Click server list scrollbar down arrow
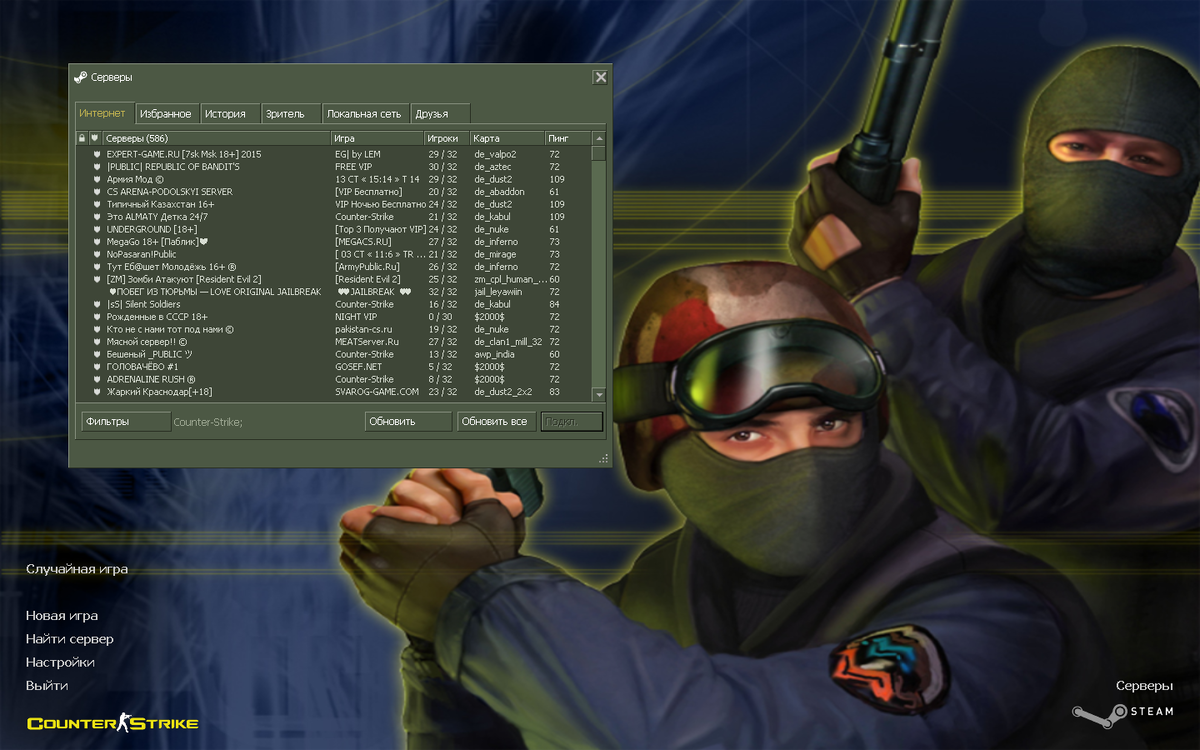This screenshot has height=750, width=1200. click(598, 394)
